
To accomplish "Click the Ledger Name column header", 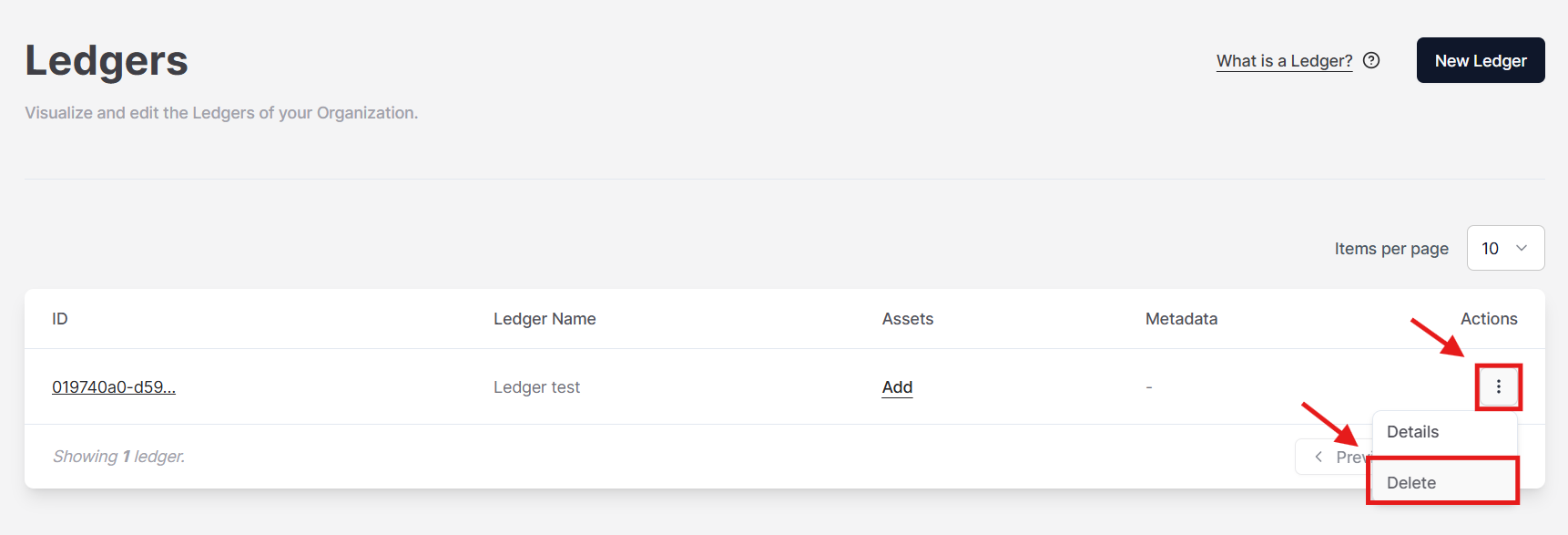I will [x=545, y=319].
